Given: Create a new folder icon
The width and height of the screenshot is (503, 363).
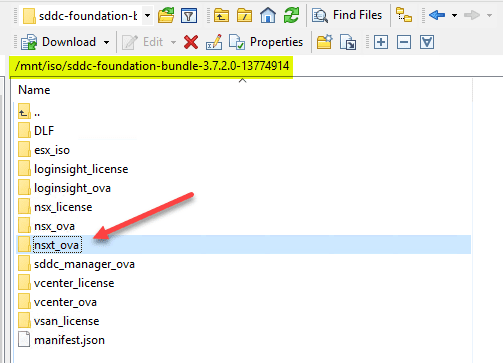Looking at the screenshot, I should click(324, 42).
